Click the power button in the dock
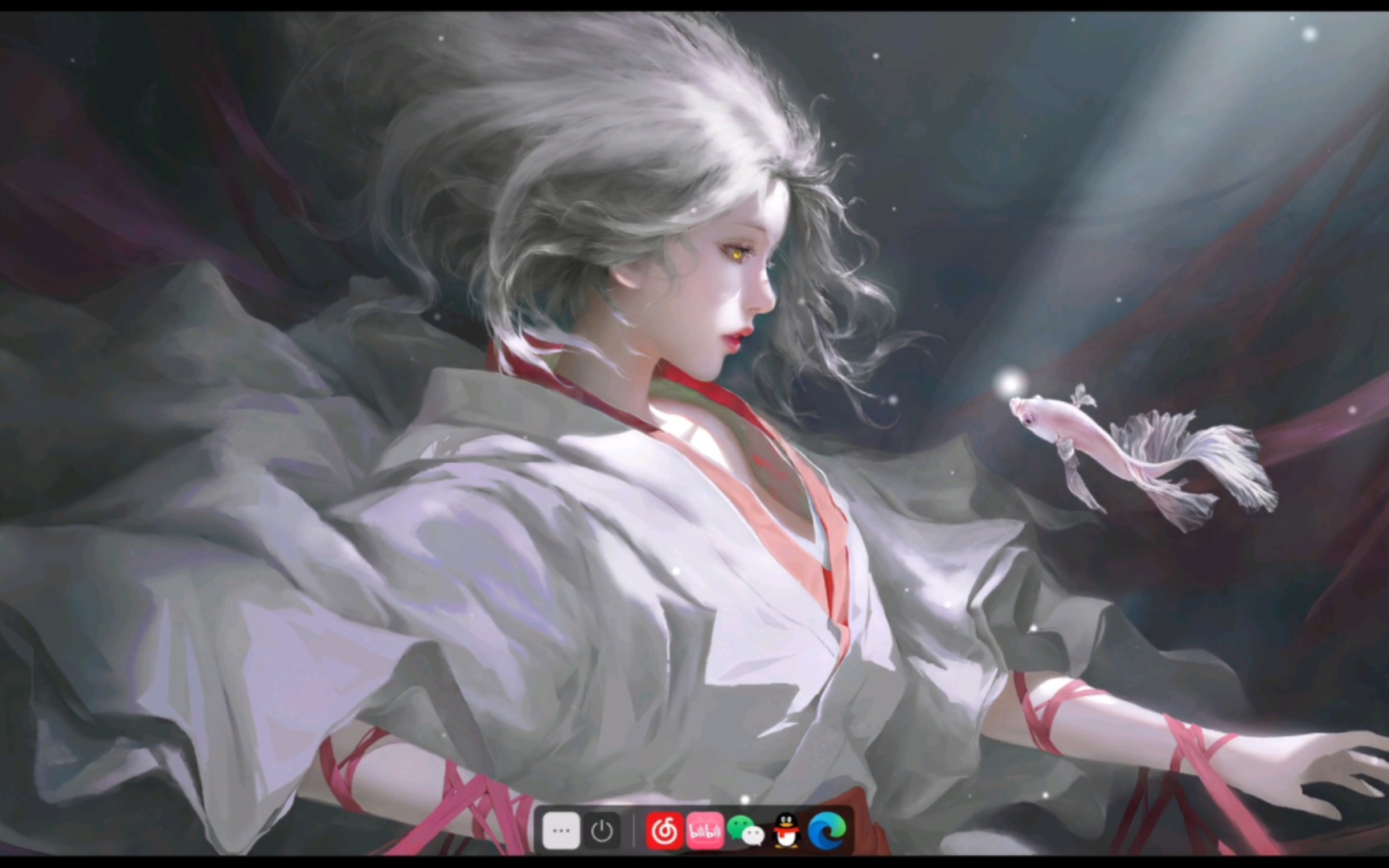The image size is (1389, 868). (601, 831)
